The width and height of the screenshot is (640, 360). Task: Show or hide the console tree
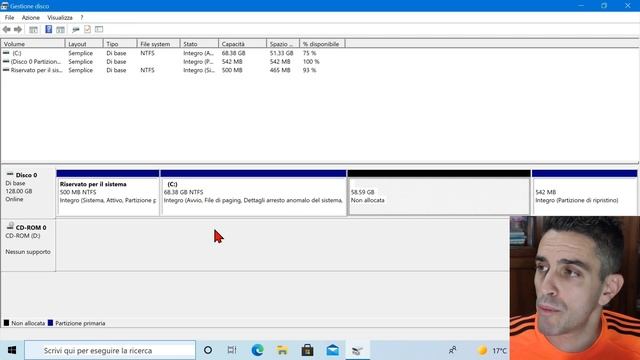pos(33,29)
